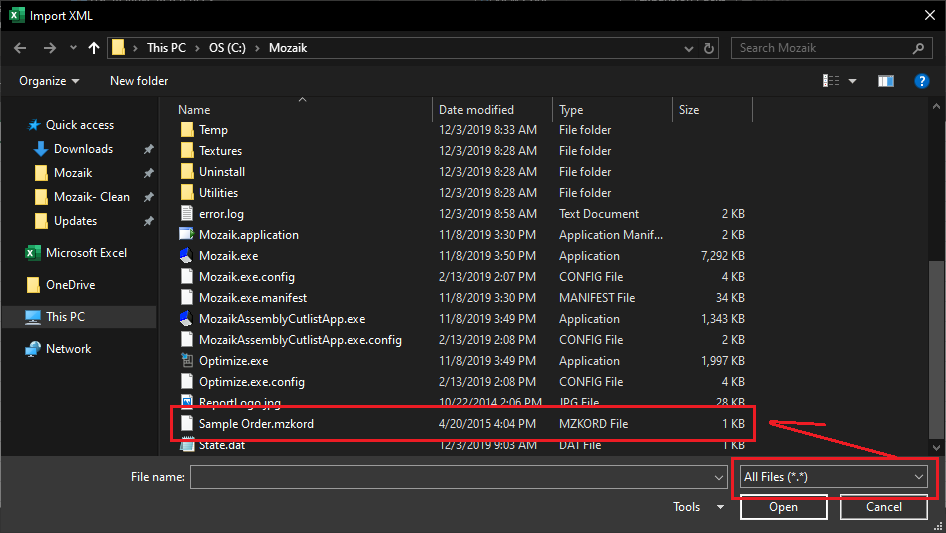Open the Help question mark icon
The width and height of the screenshot is (946, 533).
[x=922, y=81]
